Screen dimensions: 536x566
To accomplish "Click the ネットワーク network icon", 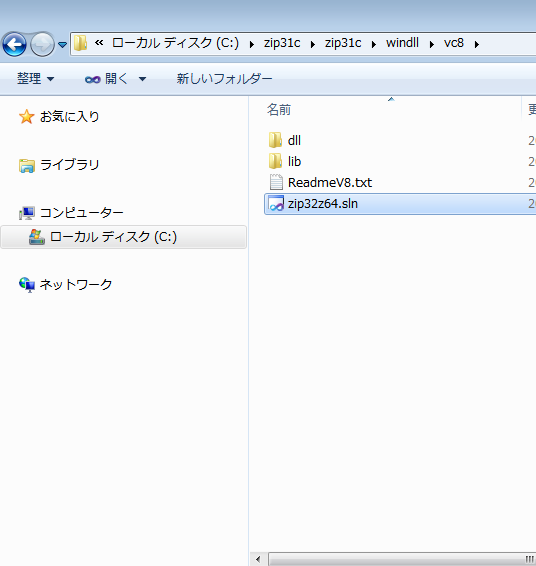I will point(27,285).
